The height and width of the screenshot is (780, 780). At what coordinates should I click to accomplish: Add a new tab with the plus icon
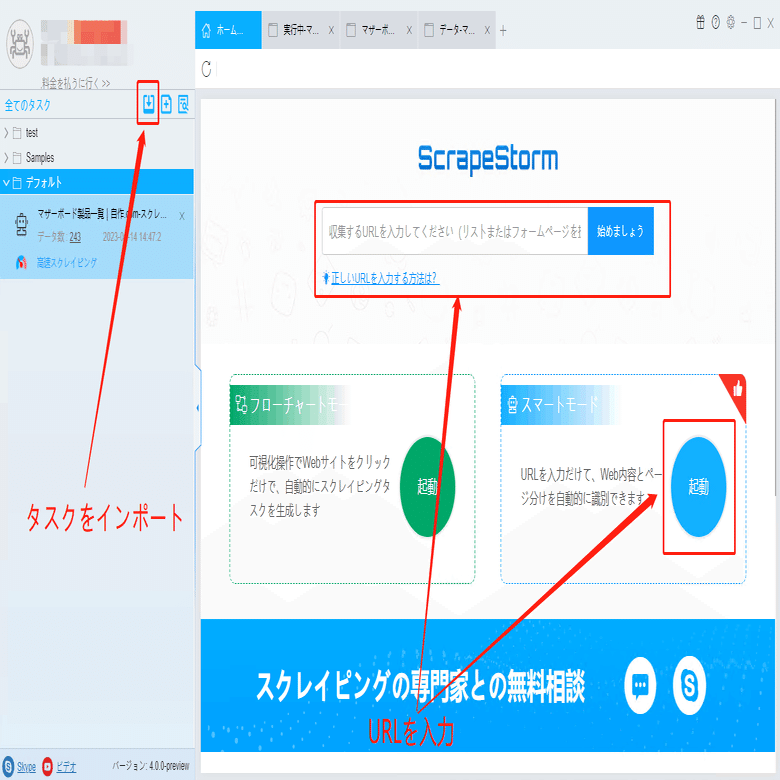[503, 31]
